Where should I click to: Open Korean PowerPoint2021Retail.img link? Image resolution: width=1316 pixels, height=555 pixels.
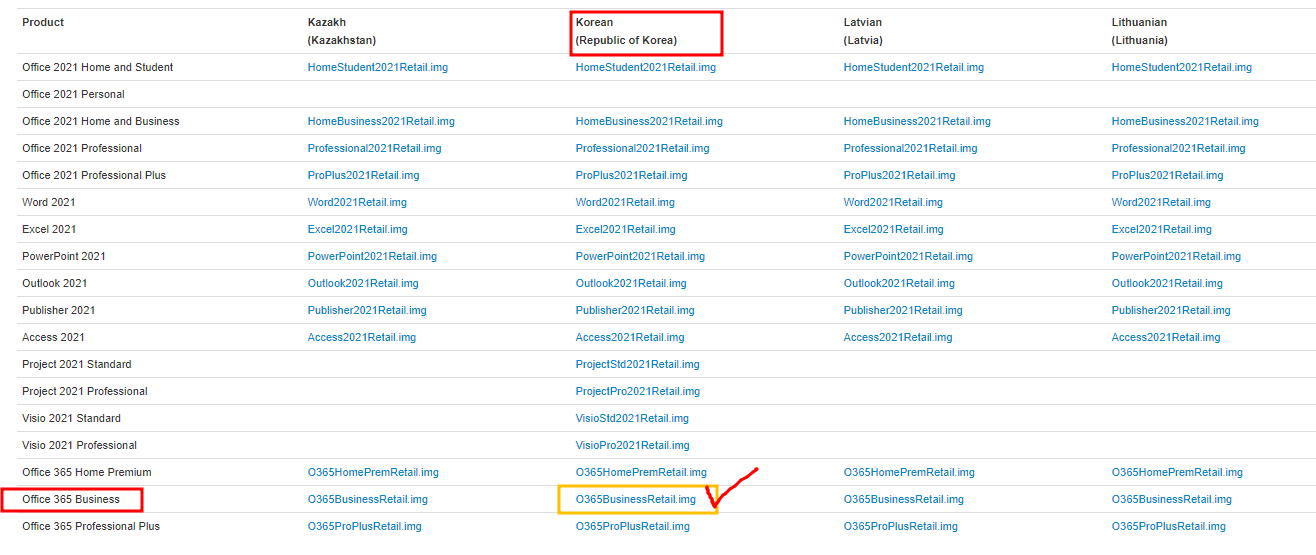(640, 256)
